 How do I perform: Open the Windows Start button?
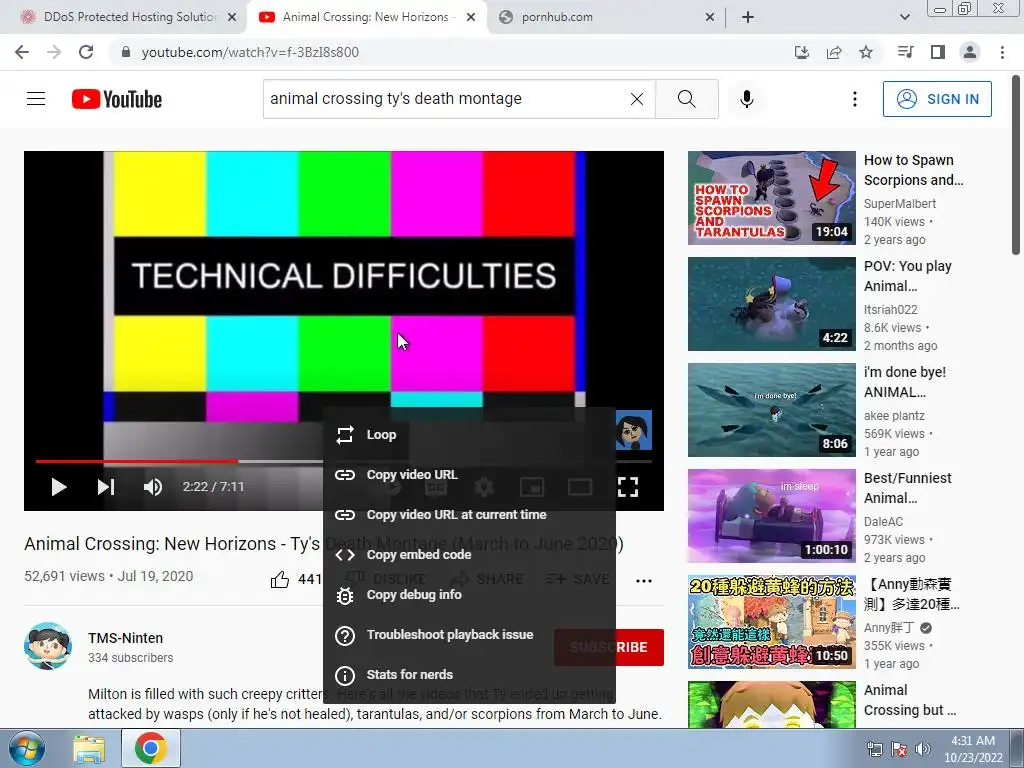point(26,748)
